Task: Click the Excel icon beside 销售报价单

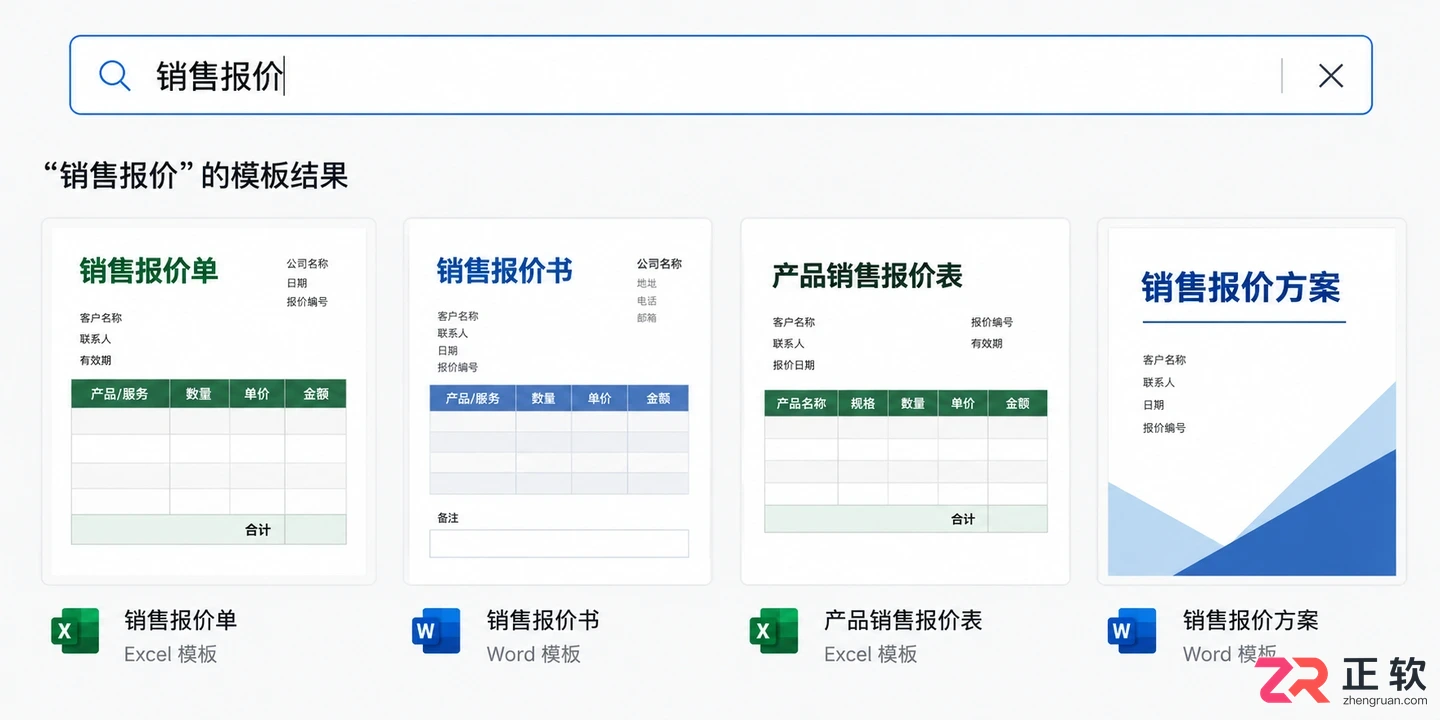Action: click(75, 631)
